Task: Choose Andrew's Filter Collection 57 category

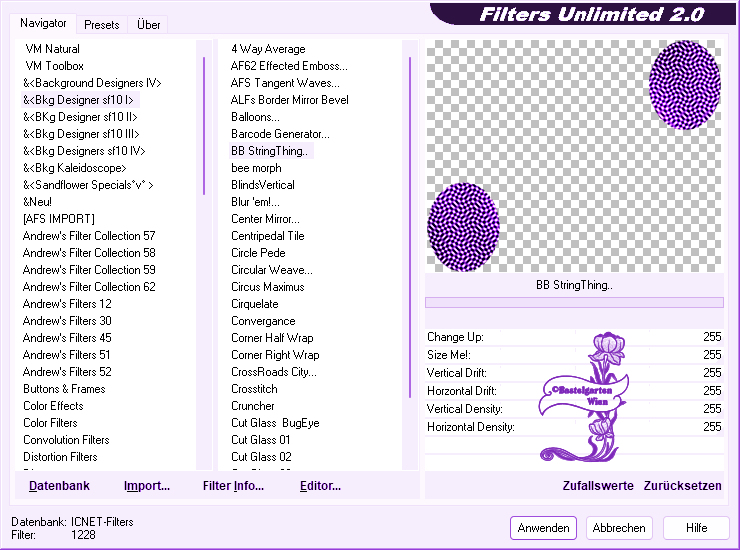Action: 89,236
